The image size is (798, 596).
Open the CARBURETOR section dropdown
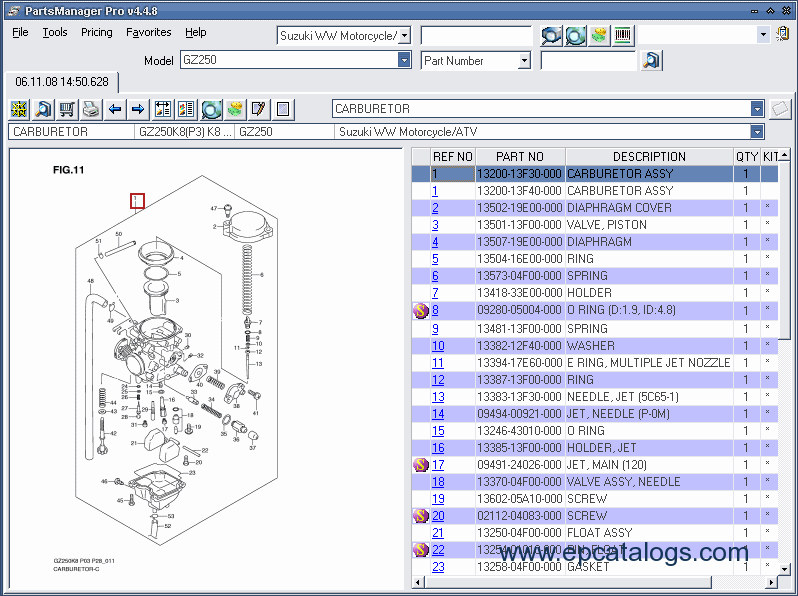tap(757, 109)
